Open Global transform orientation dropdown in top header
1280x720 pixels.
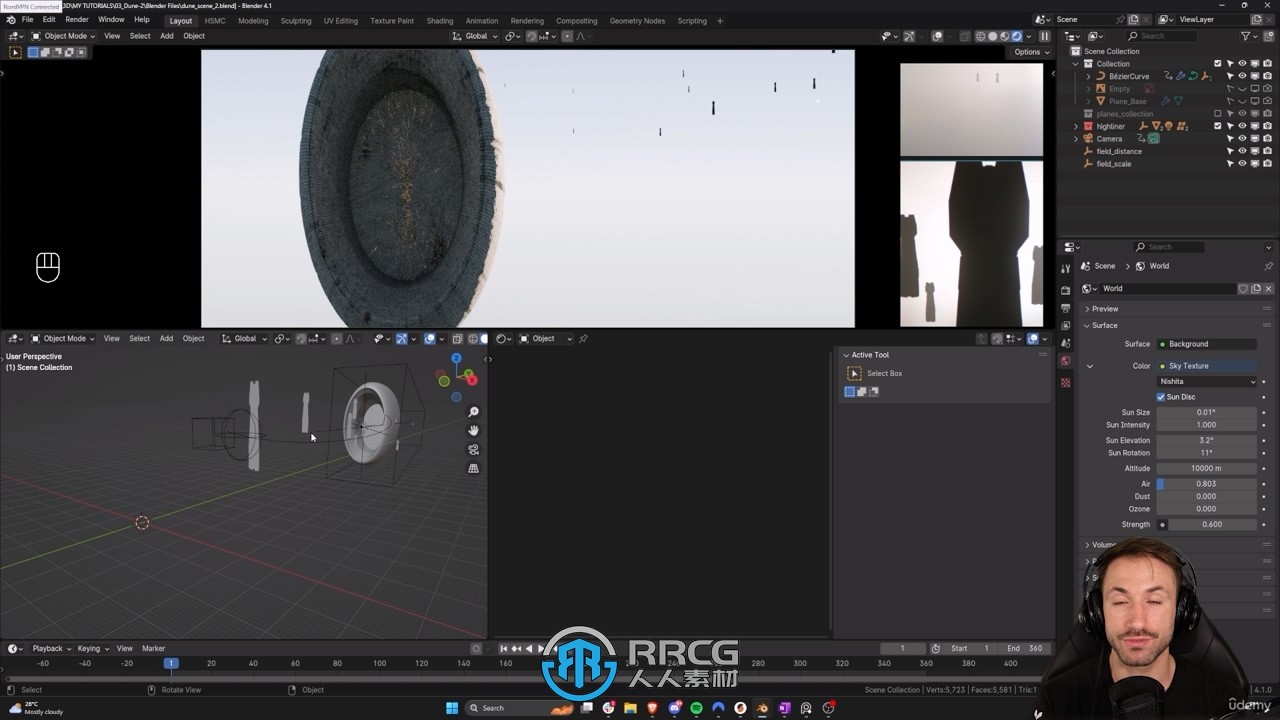tap(476, 36)
